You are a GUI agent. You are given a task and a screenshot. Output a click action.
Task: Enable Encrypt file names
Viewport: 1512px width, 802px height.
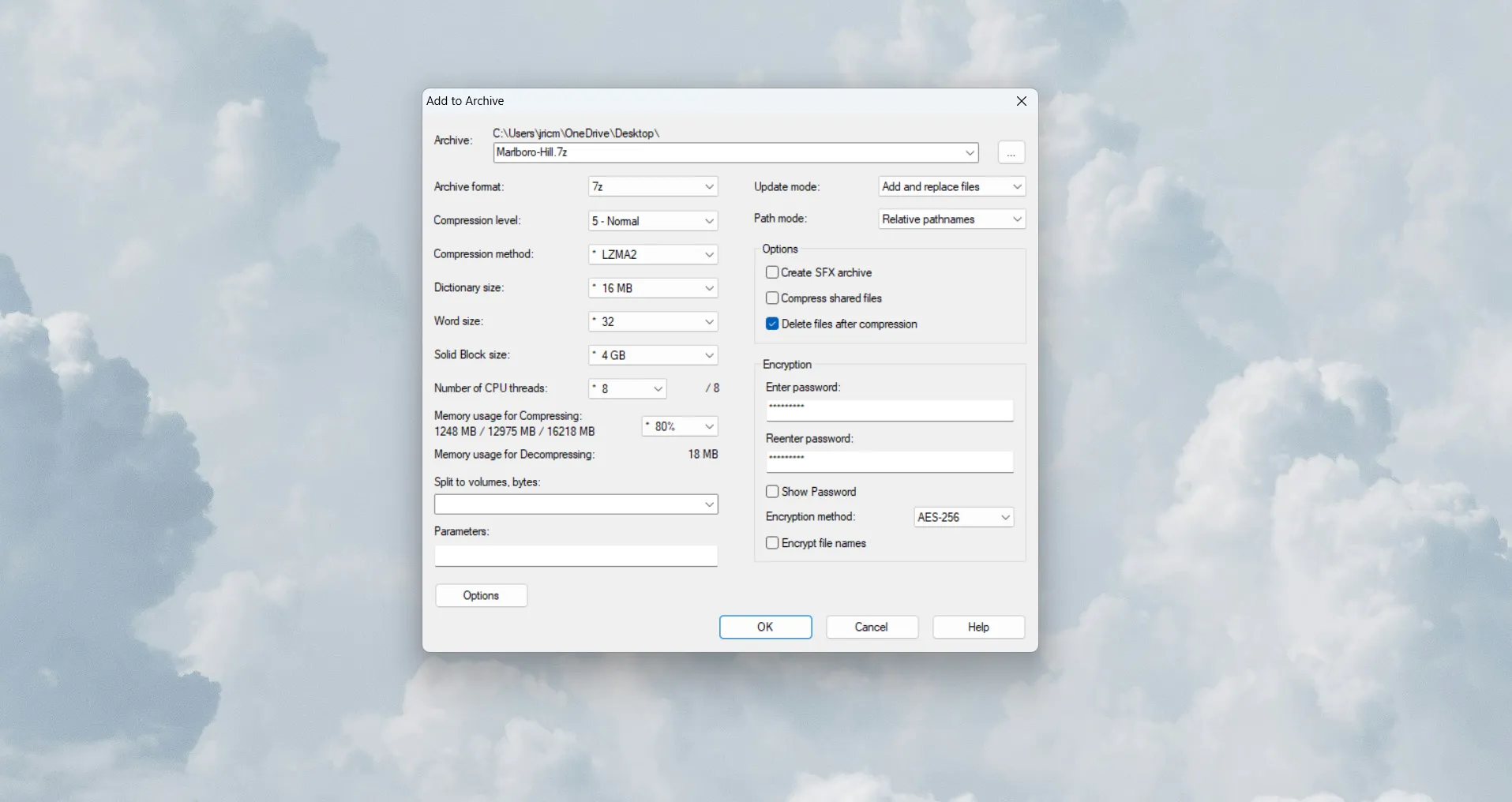tap(771, 542)
